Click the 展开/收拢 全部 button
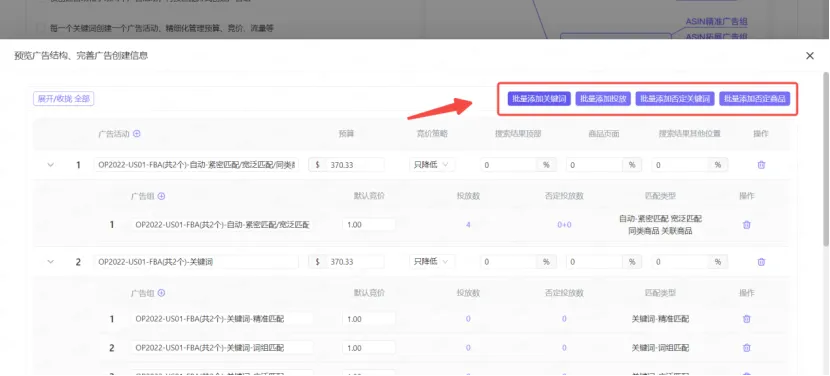 pos(64,99)
